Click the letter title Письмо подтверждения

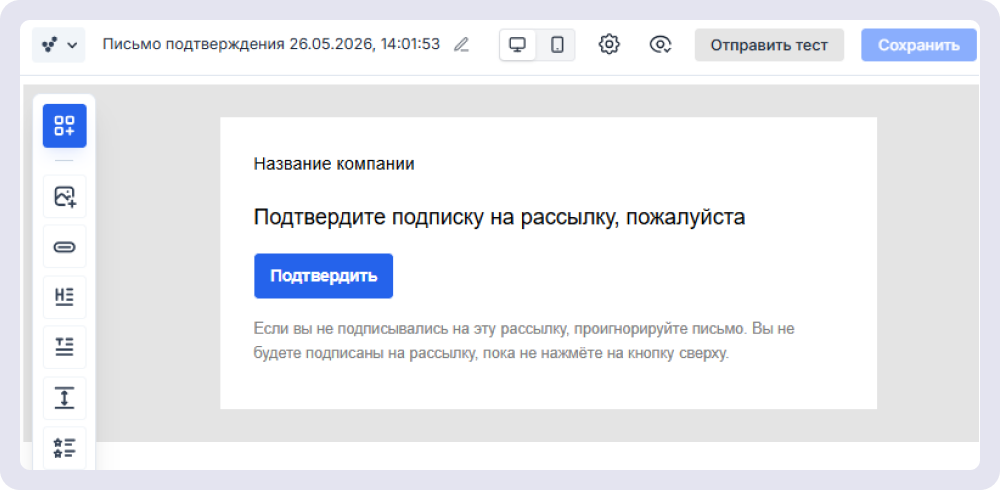271,45
